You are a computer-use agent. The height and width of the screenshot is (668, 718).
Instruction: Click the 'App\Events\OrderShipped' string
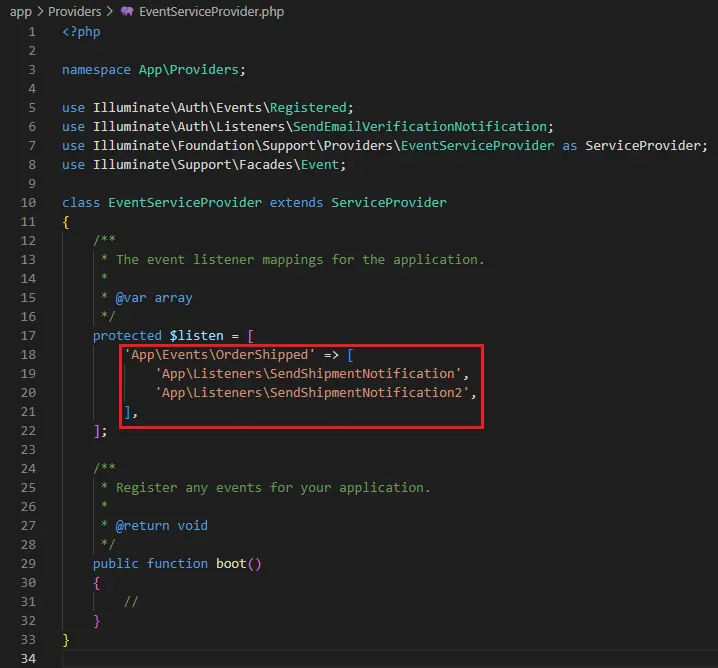[219, 355]
